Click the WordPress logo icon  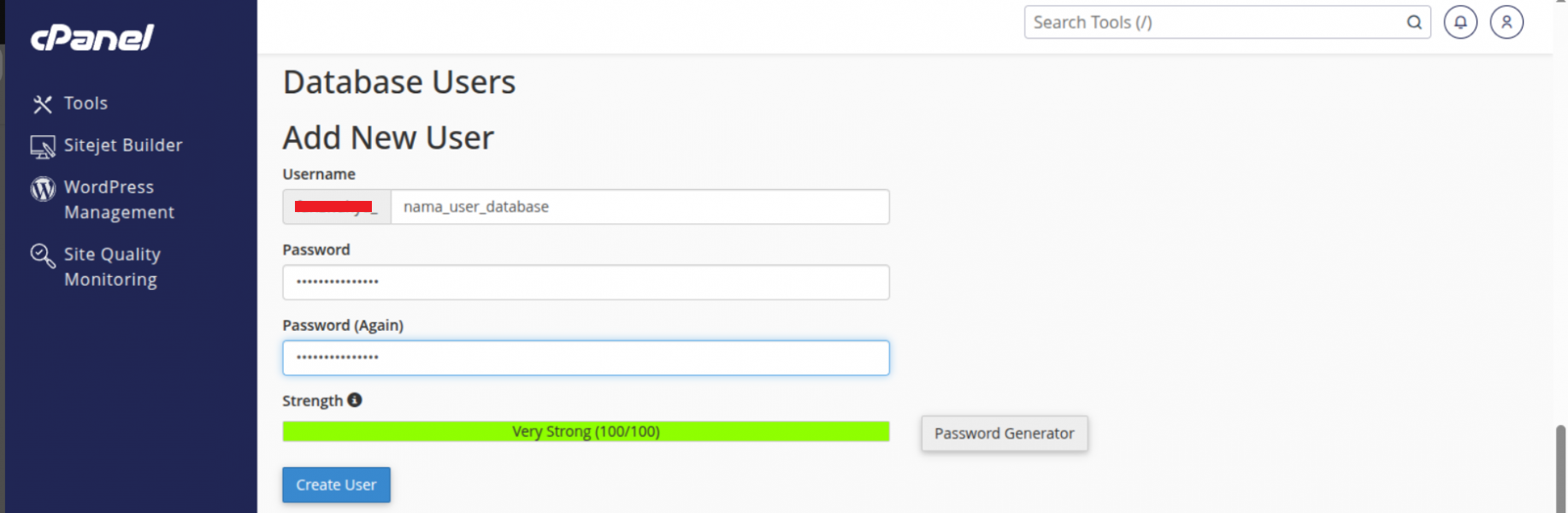pyautogui.click(x=43, y=189)
